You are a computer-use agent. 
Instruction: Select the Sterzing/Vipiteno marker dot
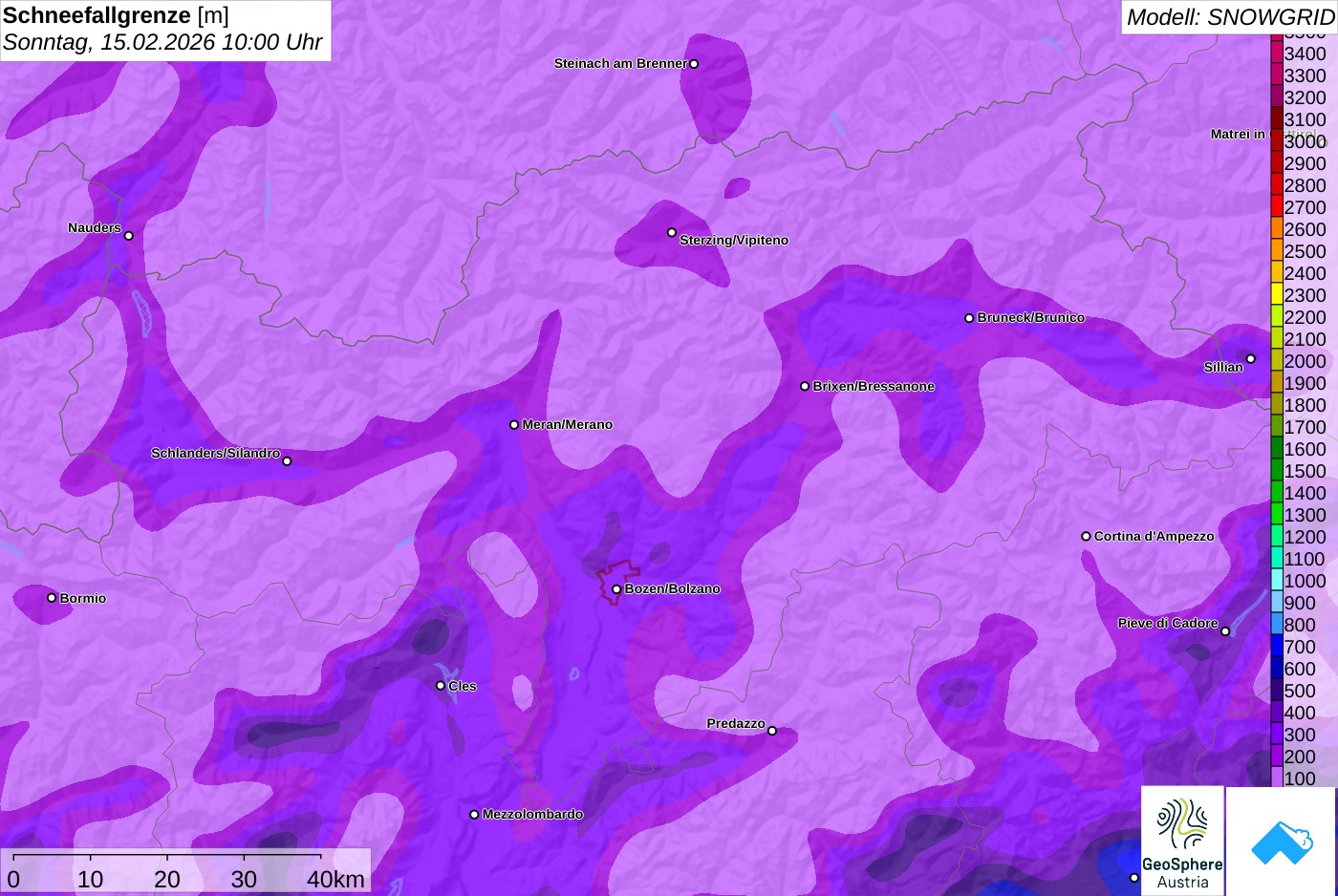coord(672,232)
